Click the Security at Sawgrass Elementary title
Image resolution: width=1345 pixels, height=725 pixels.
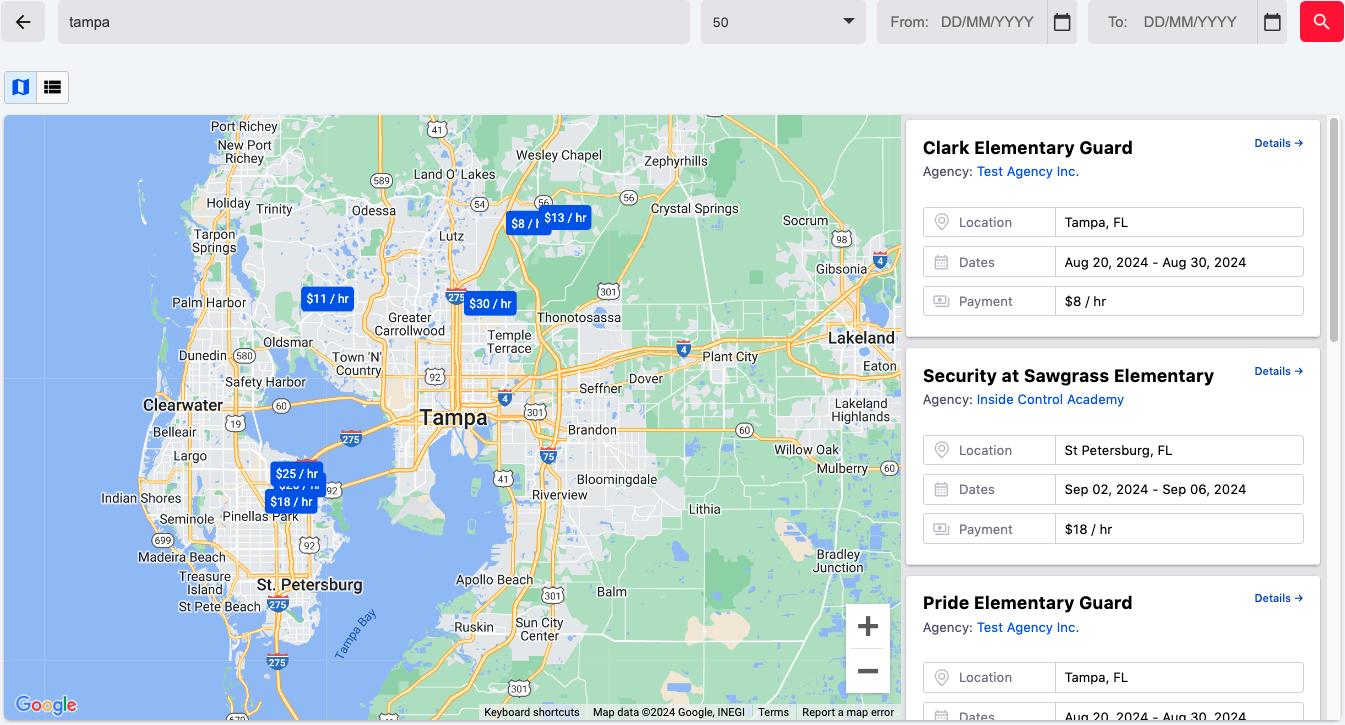pos(1068,376)
